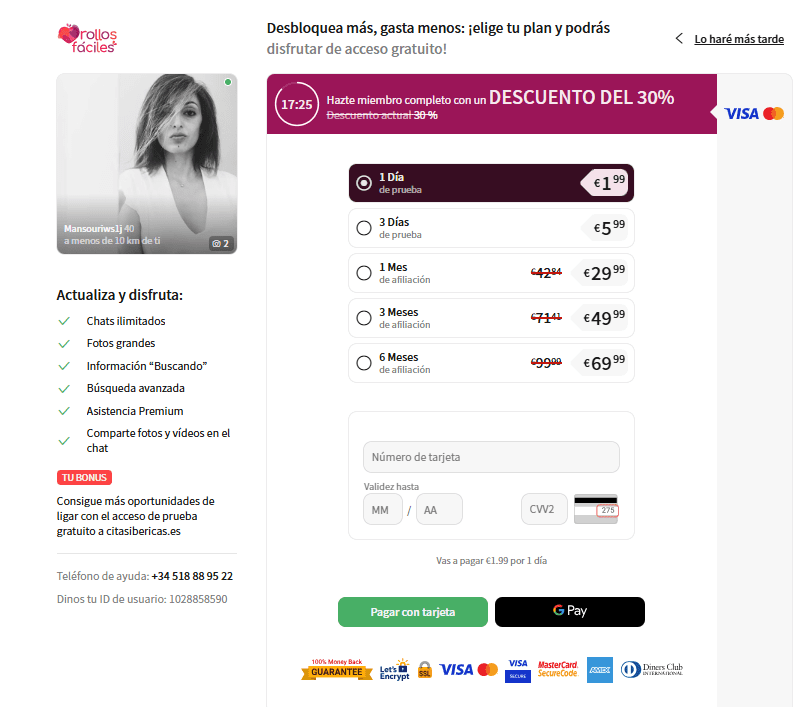Click the Let's Encrypt badge
Viewport: 802px width, 707px height.
(394, 670)
